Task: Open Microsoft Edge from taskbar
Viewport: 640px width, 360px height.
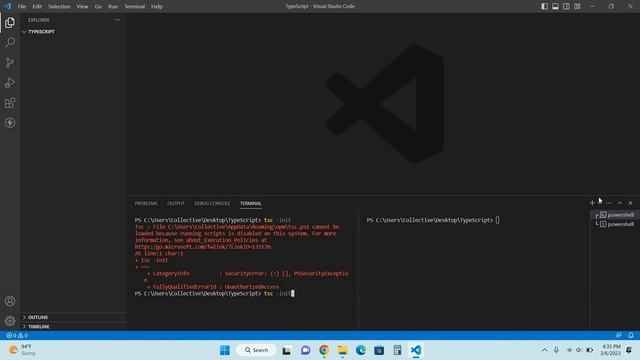Action: coord(361,350)
